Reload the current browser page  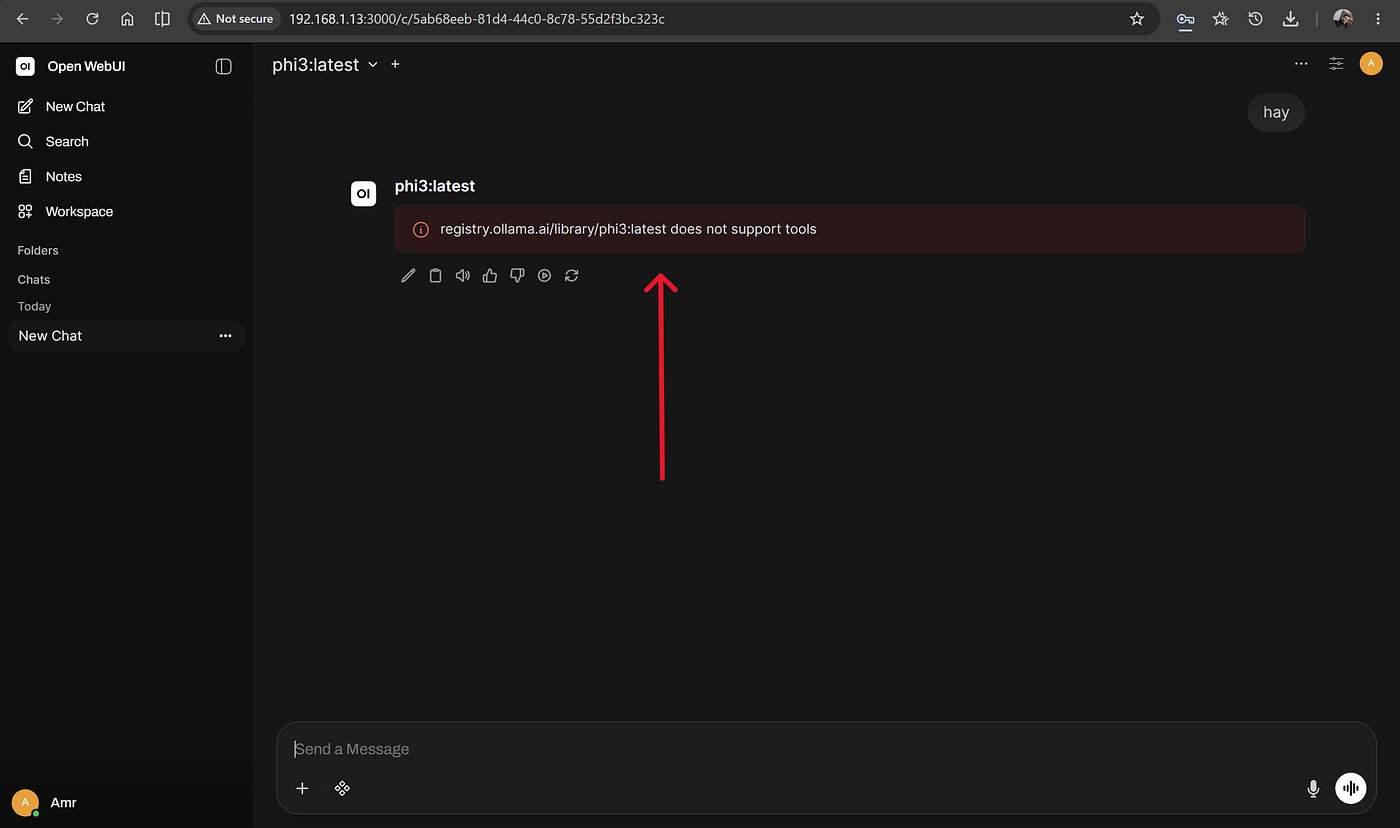tap(92, 19)
